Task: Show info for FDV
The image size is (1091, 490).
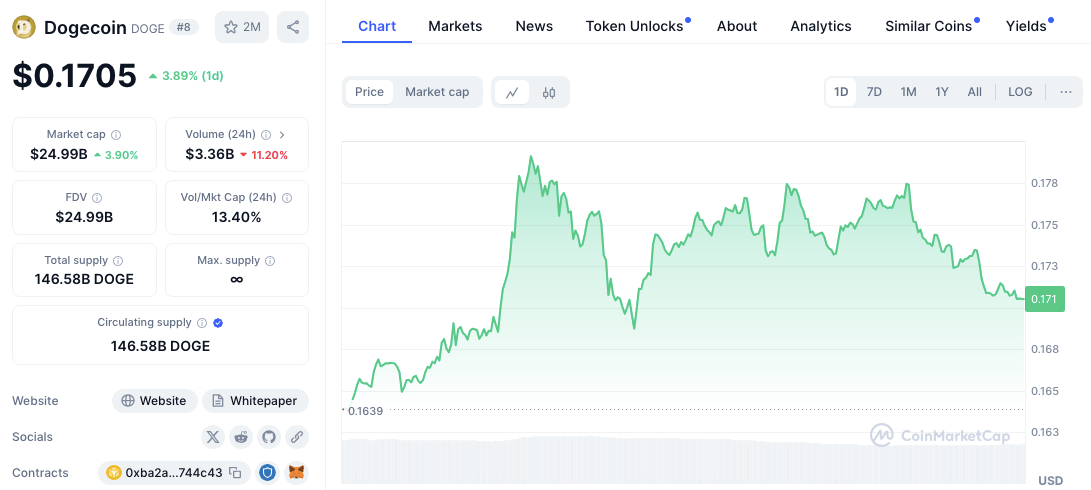Action: pos(97,198)
